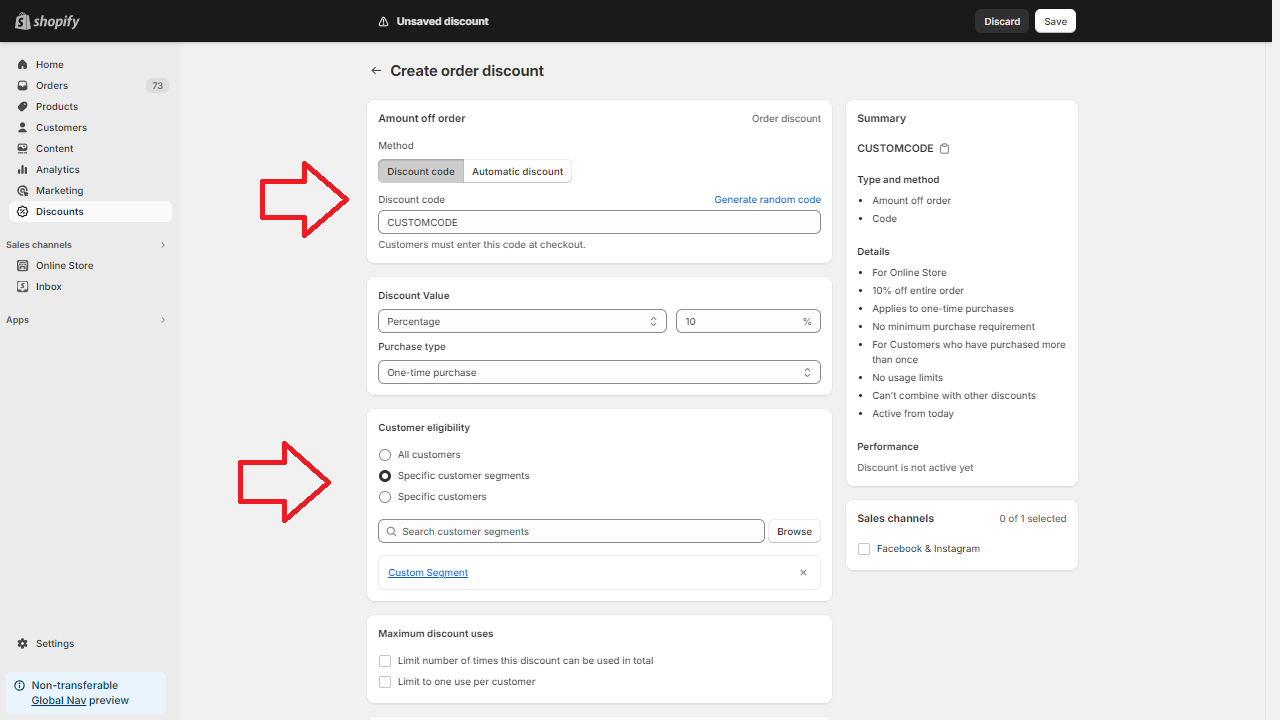Click the Save button
This screenshot has height=720, width=1280.
[x=1055, y=21]
